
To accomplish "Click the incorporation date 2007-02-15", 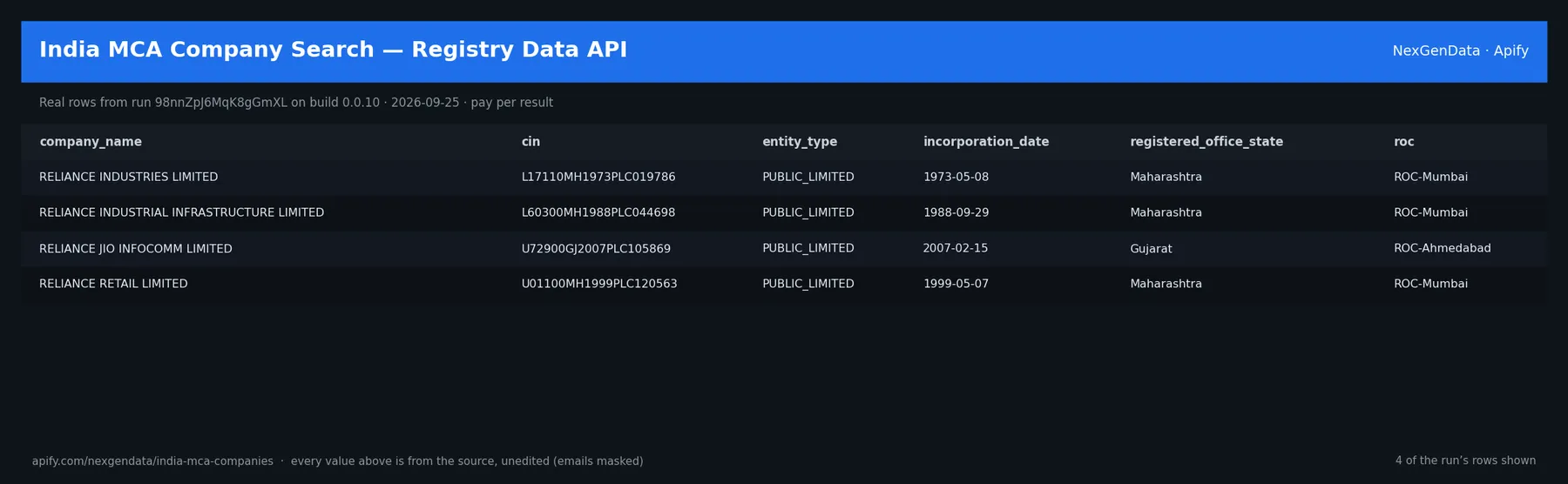I will coord(956,248).
